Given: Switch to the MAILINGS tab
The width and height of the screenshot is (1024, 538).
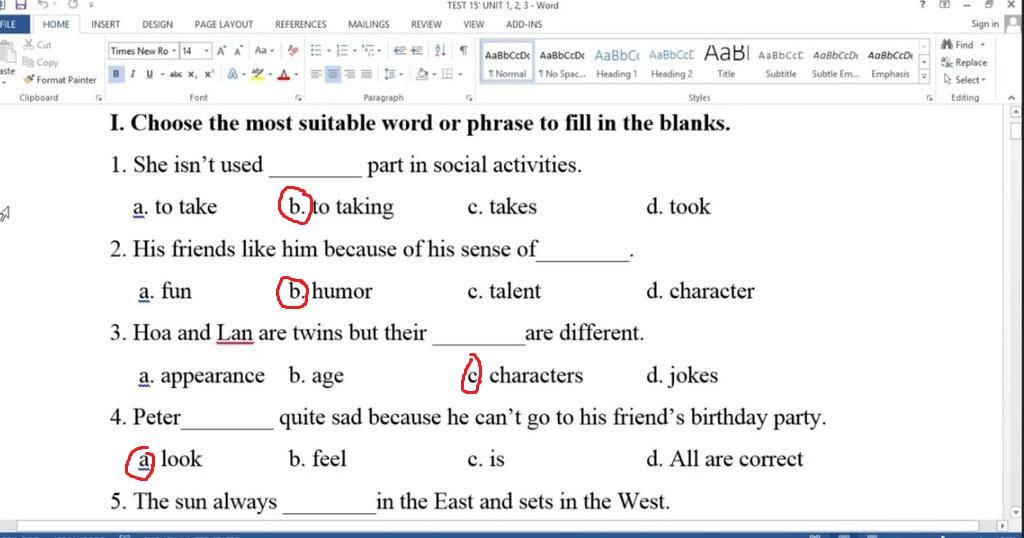Looking at the screenshot, I should (368, 24).
